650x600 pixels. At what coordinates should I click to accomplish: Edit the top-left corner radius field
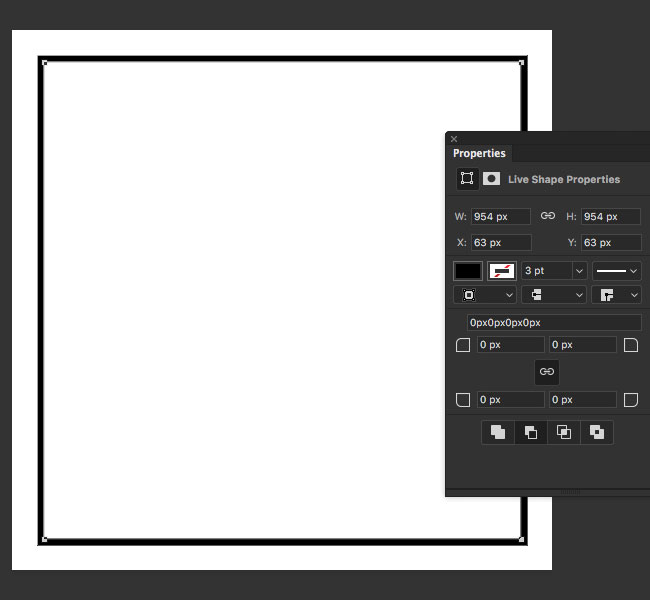point(510,345)
